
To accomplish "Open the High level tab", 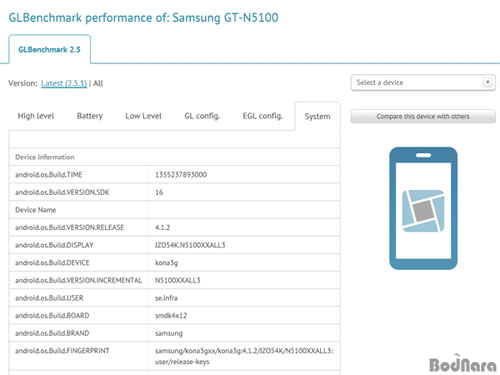I will click(x=36, y=116).
